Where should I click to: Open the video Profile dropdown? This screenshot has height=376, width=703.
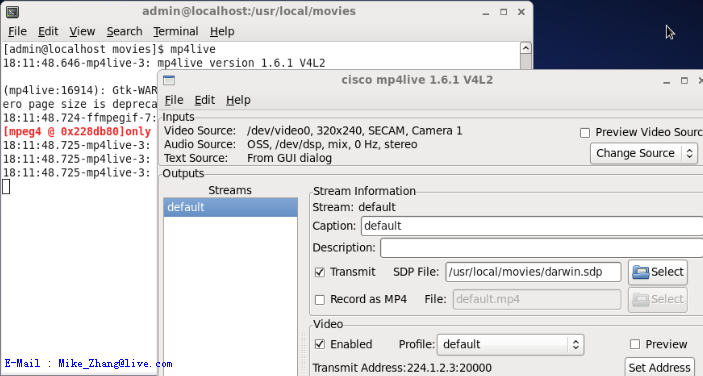(x=510, y=344)
